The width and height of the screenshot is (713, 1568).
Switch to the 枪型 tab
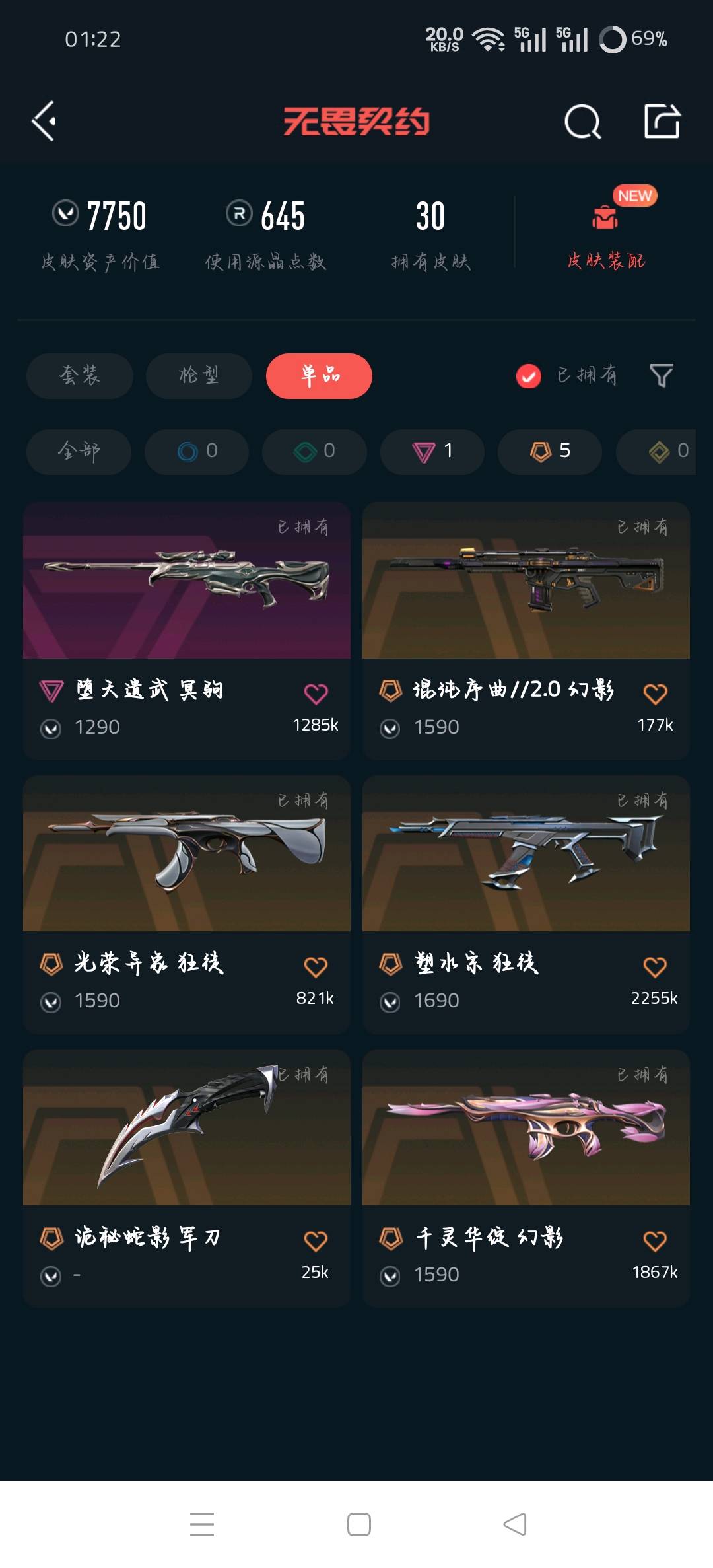point(199,376)
